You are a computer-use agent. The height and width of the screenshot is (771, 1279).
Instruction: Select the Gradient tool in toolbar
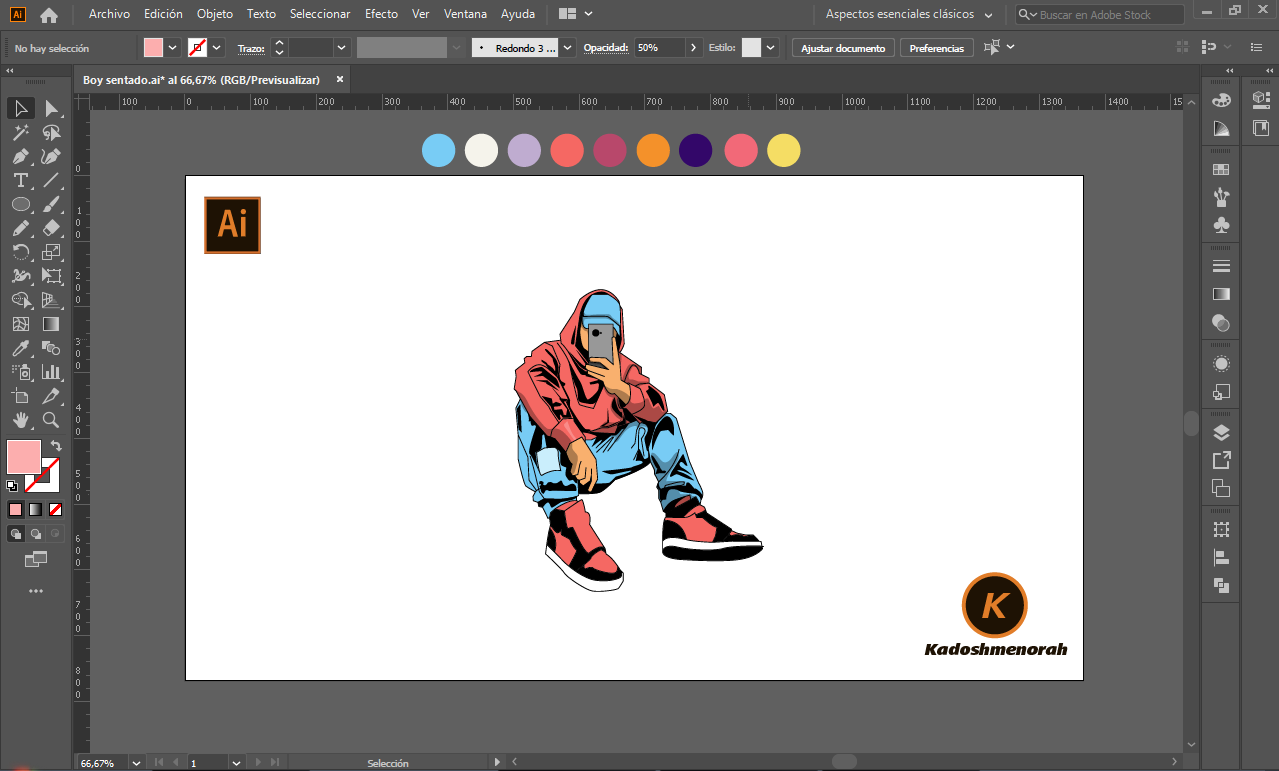pyautogui.click(x=51, y=324)
